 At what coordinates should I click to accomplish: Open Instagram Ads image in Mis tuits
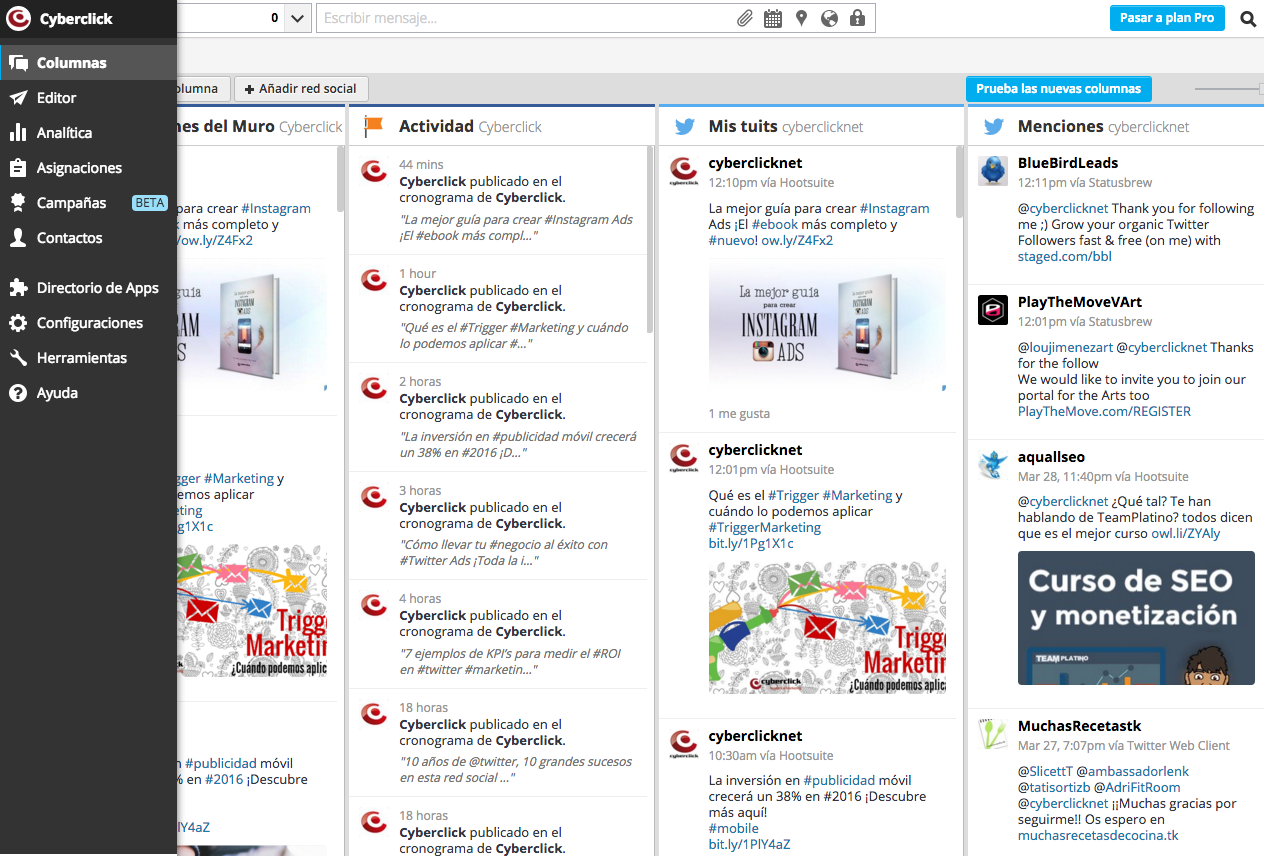pos(827,325)
